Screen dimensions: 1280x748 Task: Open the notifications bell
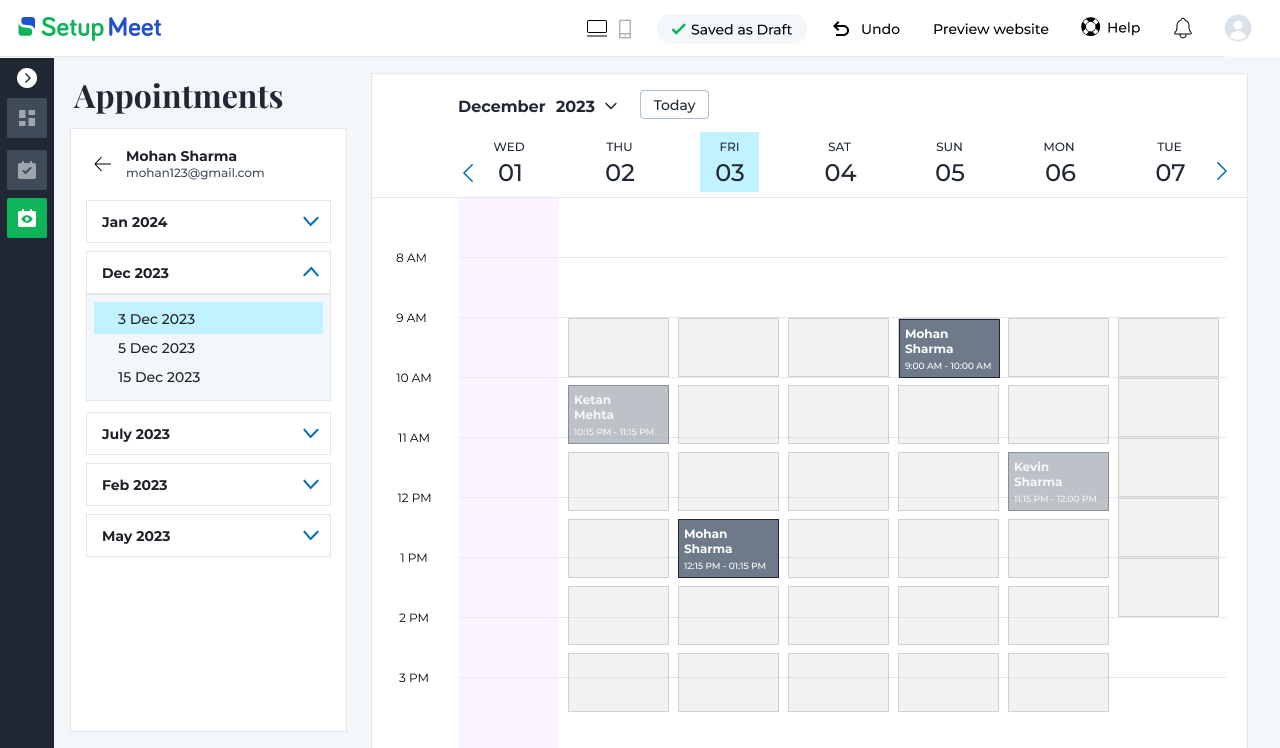[x=1182, y=28]
